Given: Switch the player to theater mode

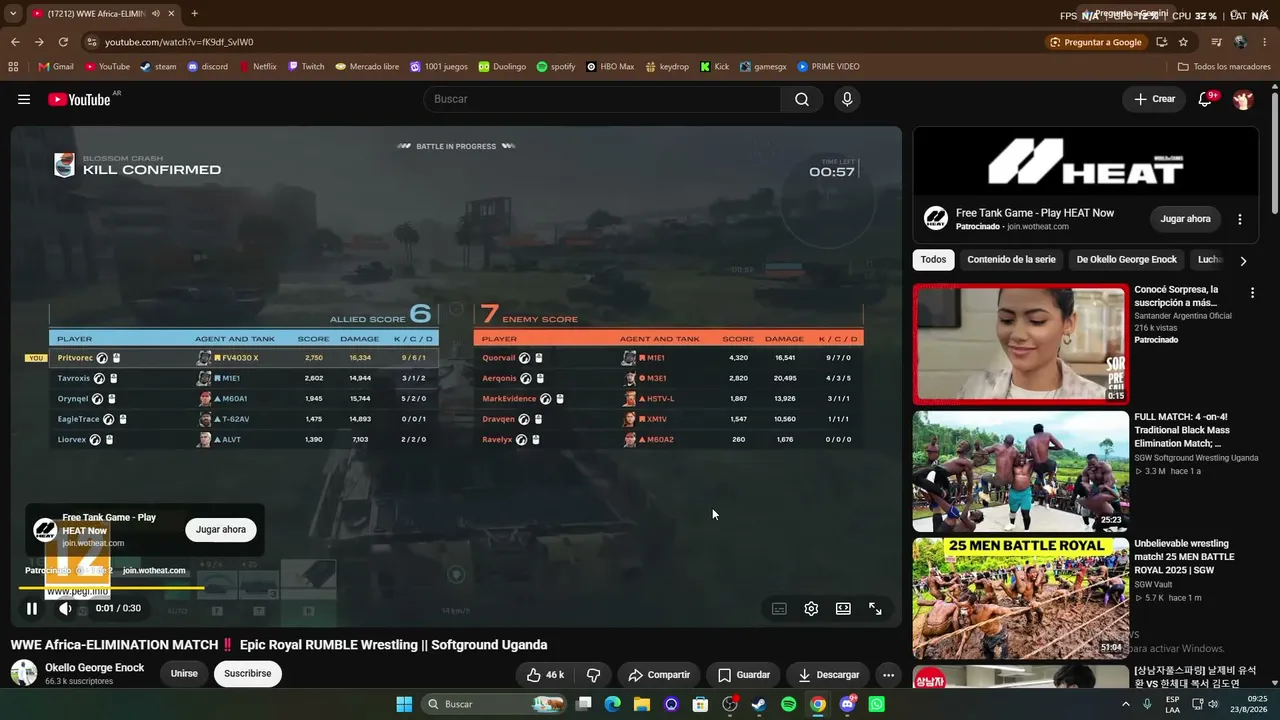Looking at the screenshot, I should [843, 608].
